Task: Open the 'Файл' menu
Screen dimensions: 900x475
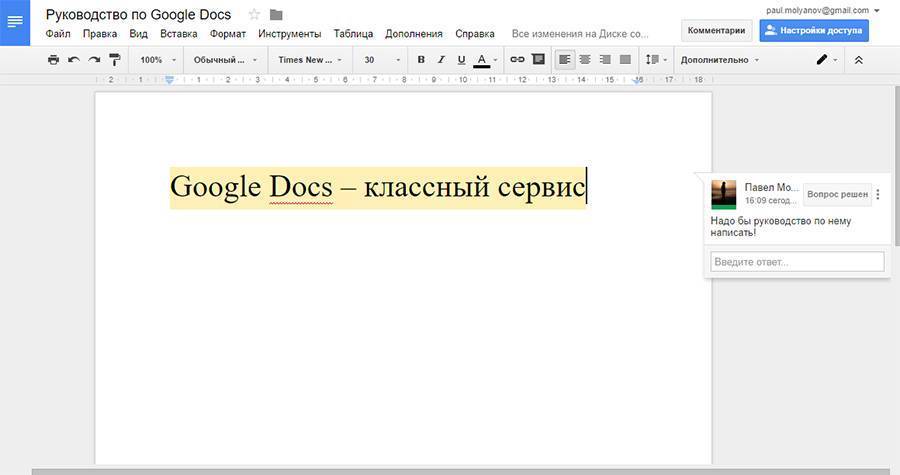Action: pos(58,34)
